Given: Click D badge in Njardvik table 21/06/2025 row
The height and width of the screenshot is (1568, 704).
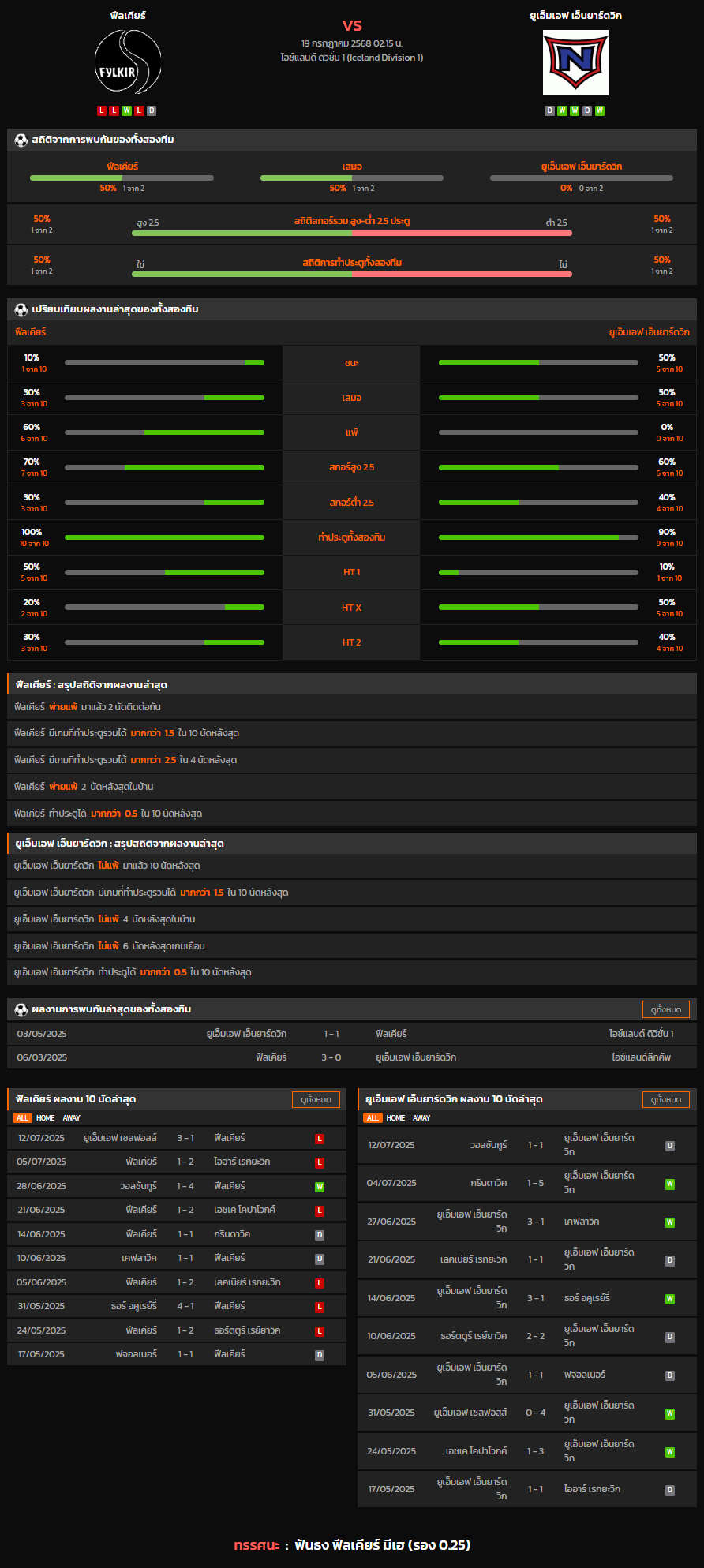Looking at the screenshot, I should pyautogui.click(x=670, y=1260).
